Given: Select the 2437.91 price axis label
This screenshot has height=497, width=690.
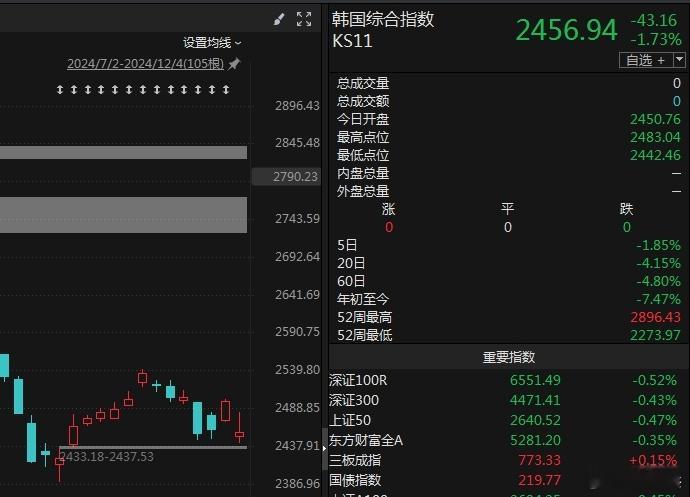Looking at the screenshot, I should [x=297, y=446].
